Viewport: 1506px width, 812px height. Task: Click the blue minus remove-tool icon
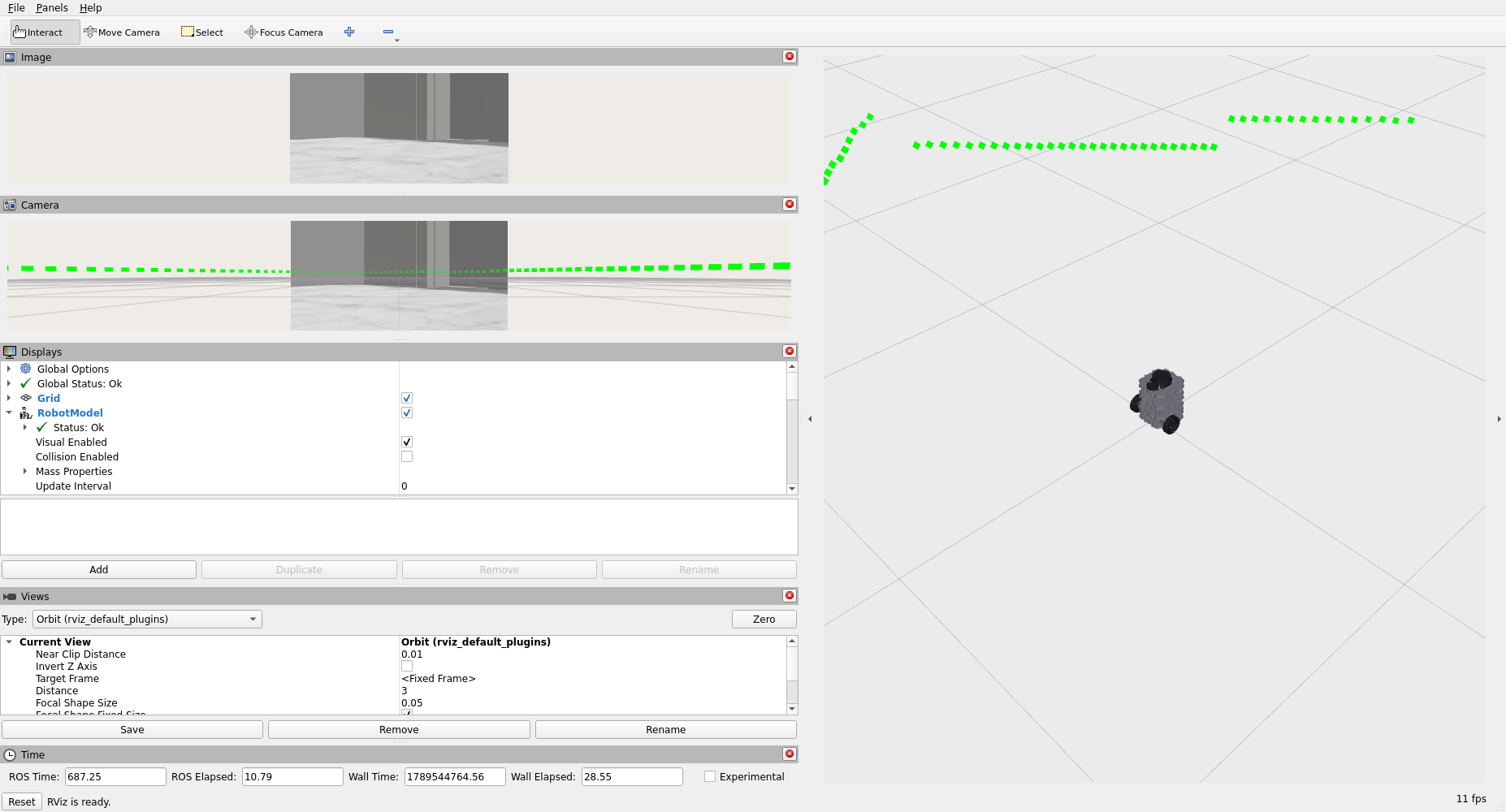click(x=388, y=32)
